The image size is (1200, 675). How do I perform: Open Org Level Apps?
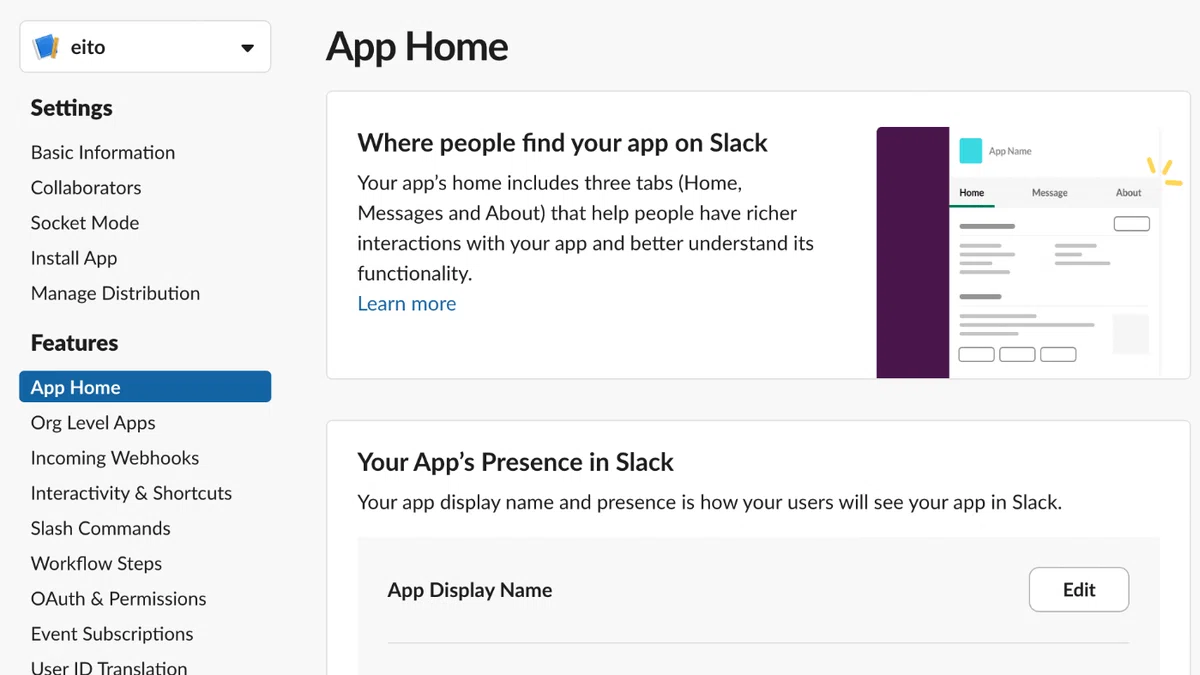93,423
